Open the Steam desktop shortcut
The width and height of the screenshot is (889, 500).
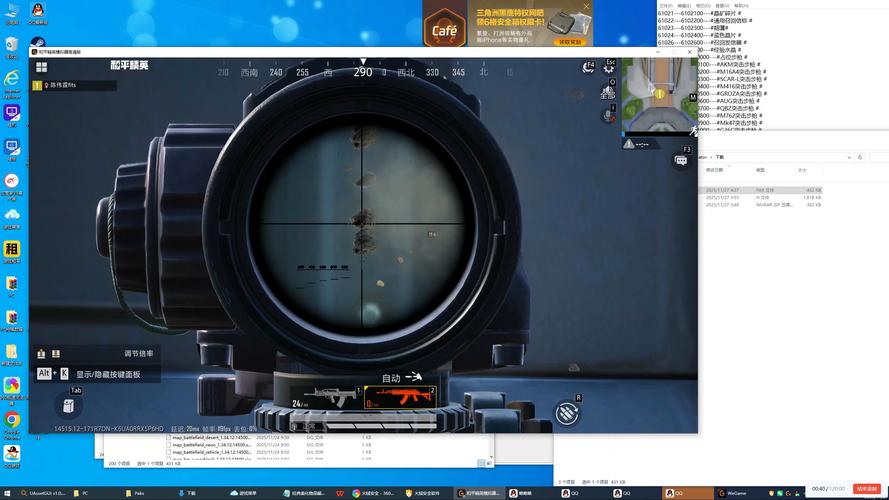tap(38, 42)
